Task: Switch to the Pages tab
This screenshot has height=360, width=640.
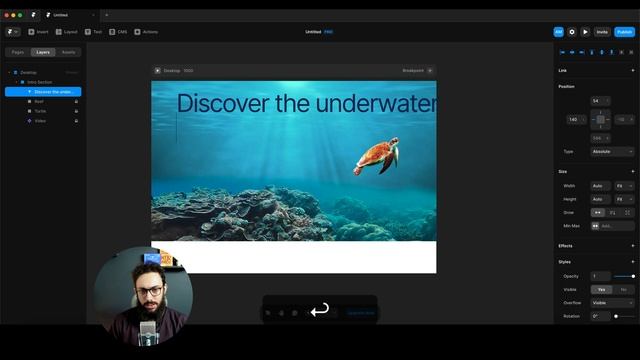Action: point(18,52)
